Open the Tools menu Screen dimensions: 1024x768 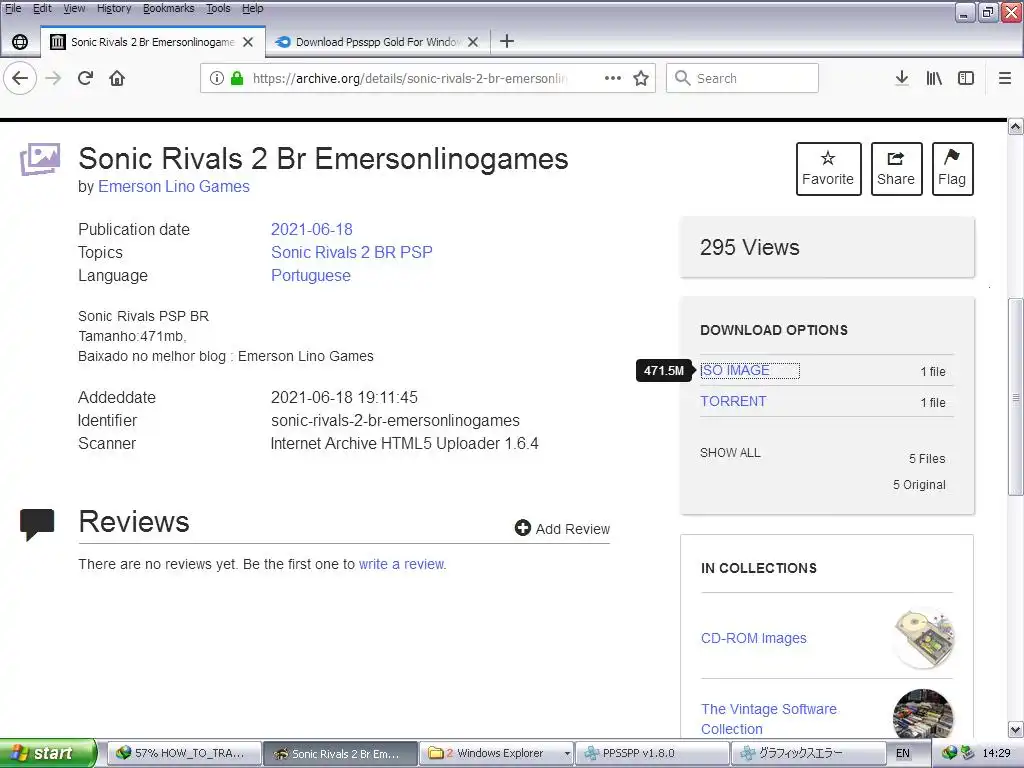(218, 8)
